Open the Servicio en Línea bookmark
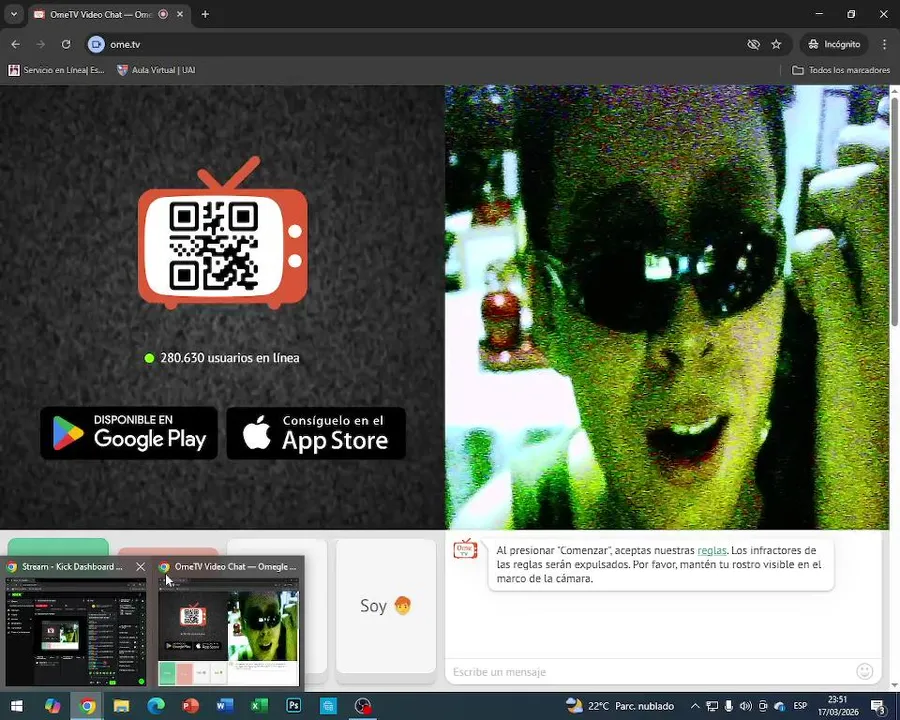The width and height of the screenshot is (900, 720). [x=56, y=70]
